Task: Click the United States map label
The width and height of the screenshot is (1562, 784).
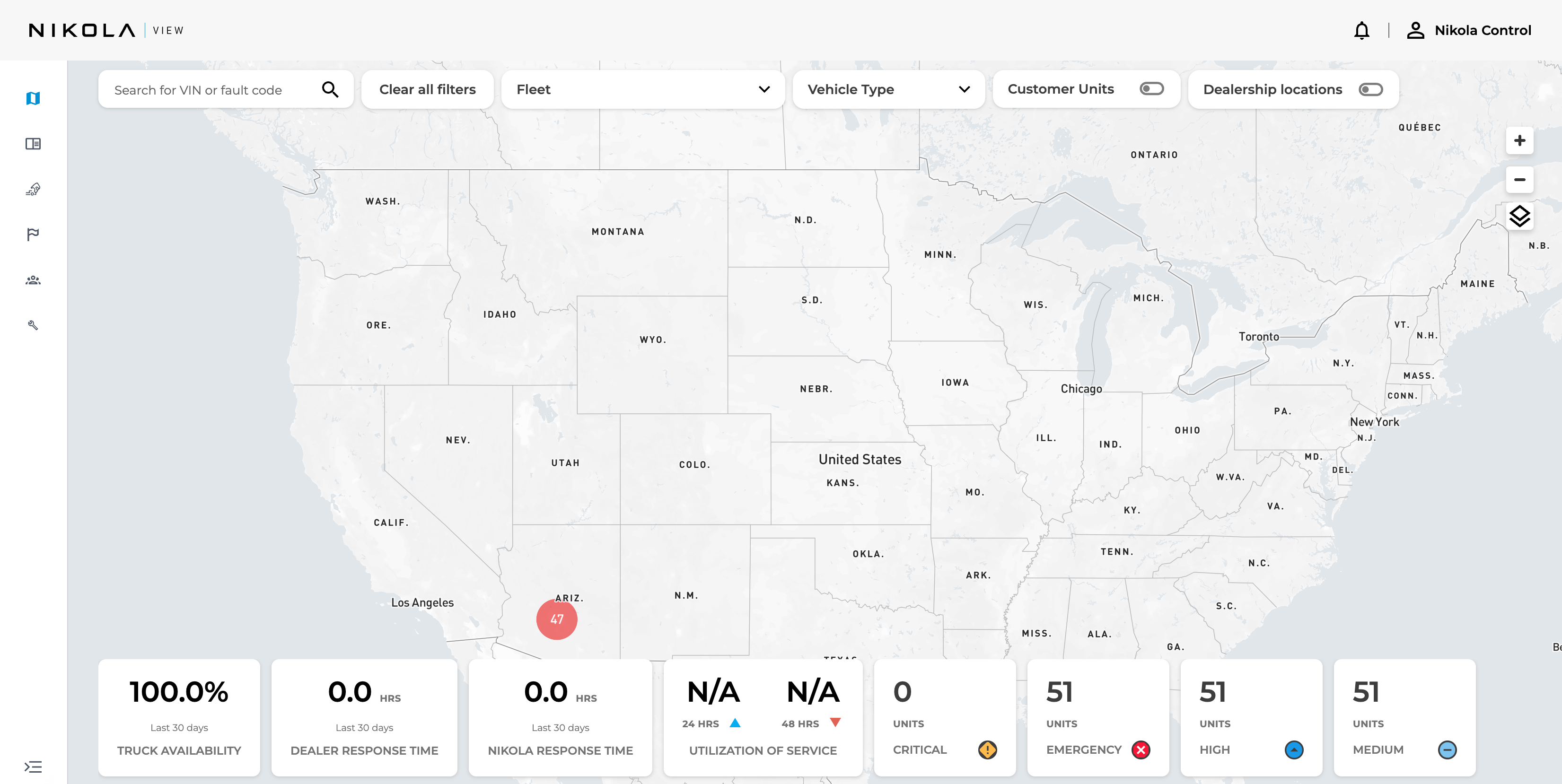Action: (x=860, y=460)
